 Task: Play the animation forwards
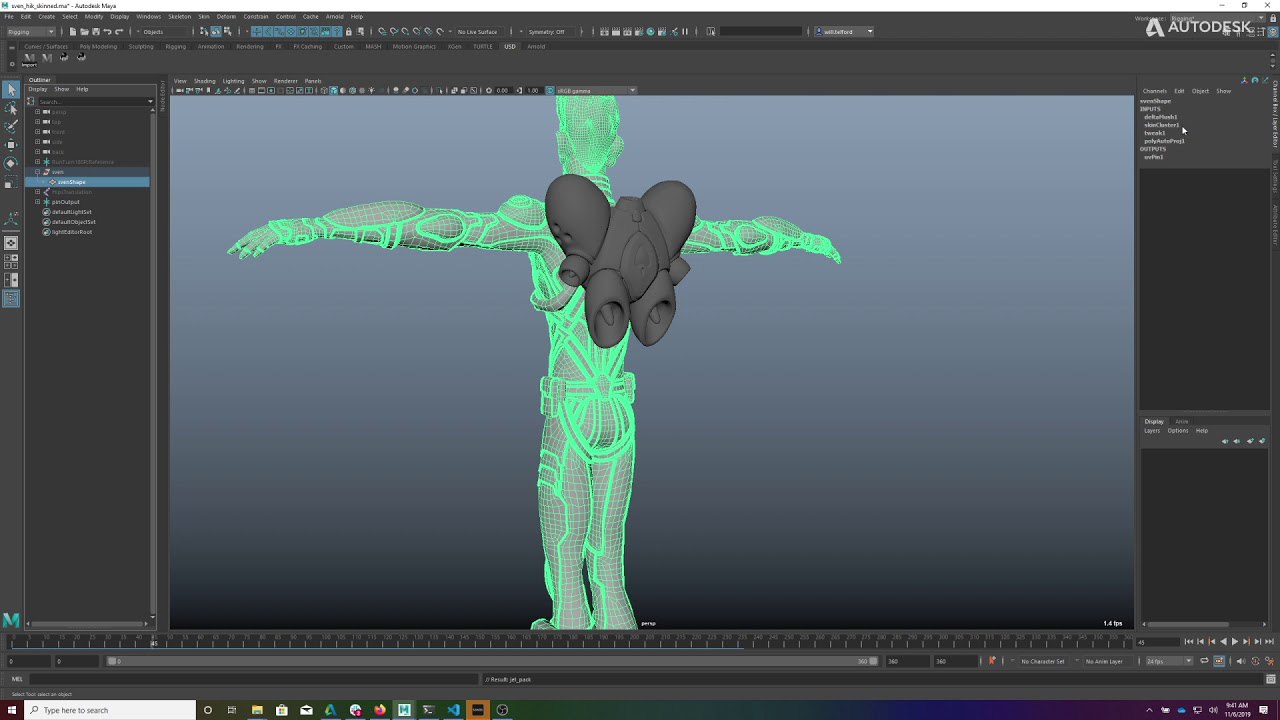[x=1234, y=642]
